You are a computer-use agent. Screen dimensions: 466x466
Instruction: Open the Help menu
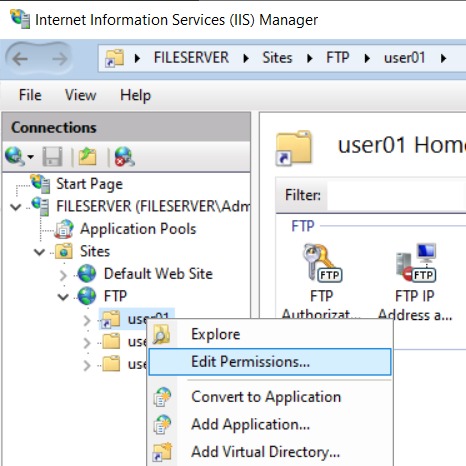[x=135, y=96]
